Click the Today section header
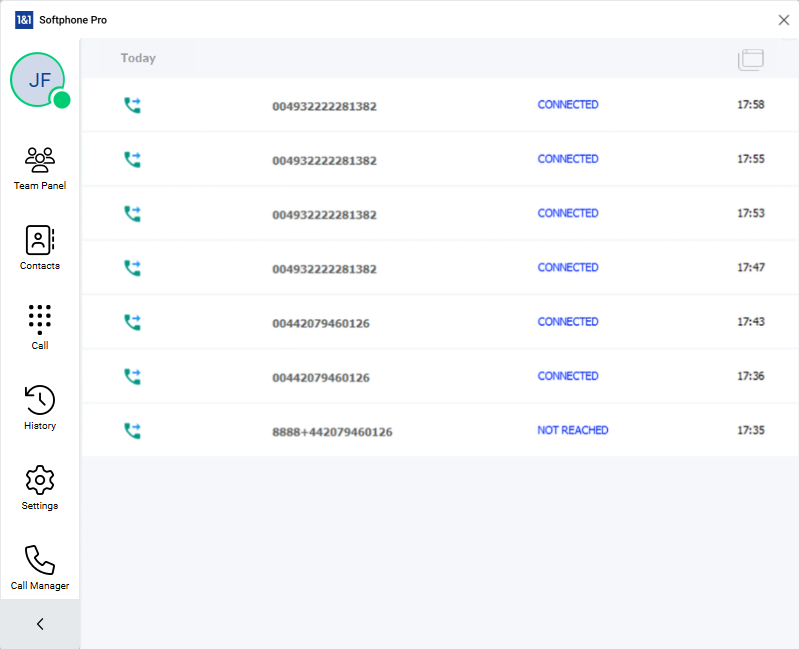 pyautogui.click(x=138, y=58)
